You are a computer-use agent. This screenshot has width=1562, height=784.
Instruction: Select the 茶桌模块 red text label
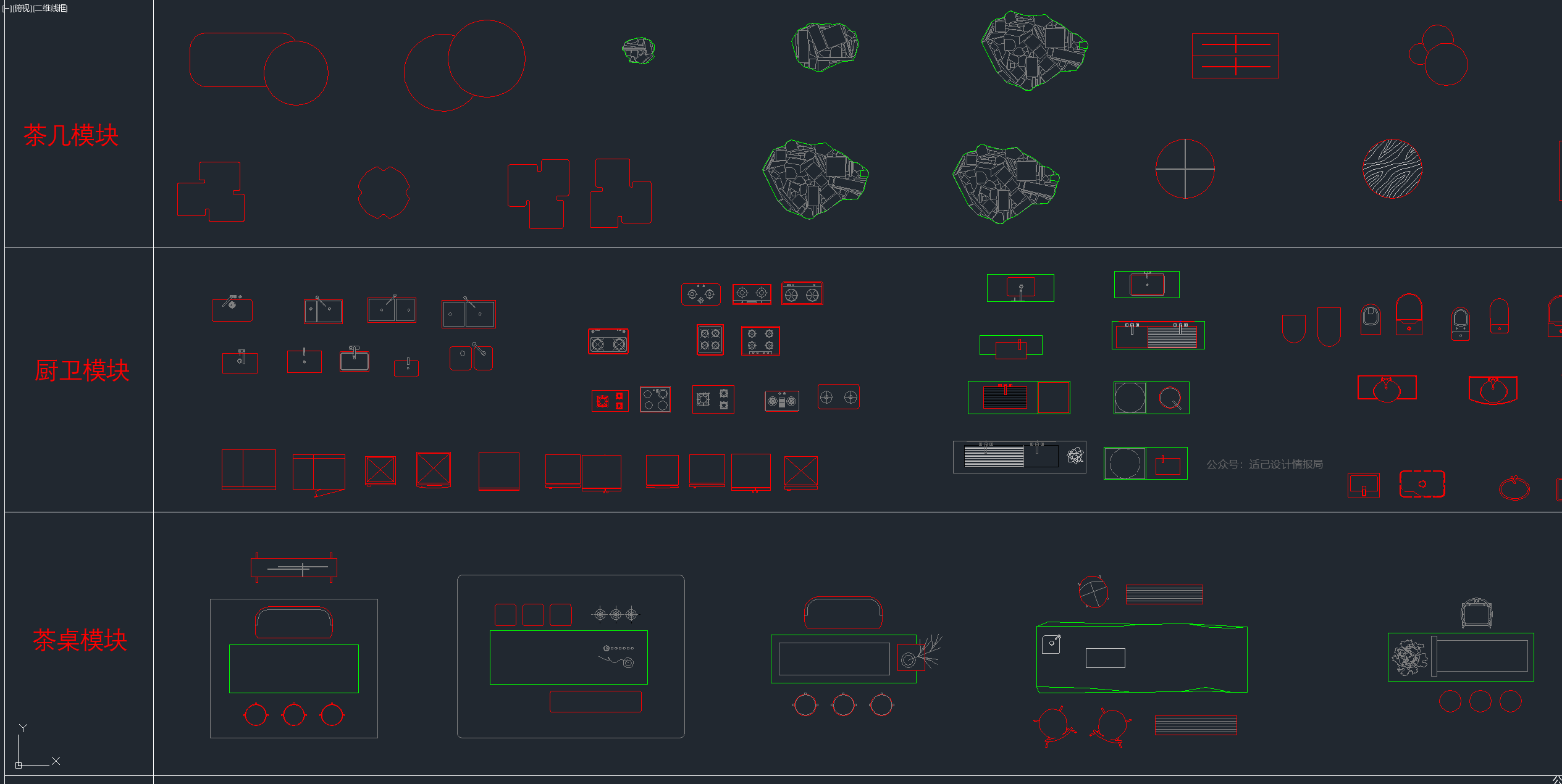point(80,640)
